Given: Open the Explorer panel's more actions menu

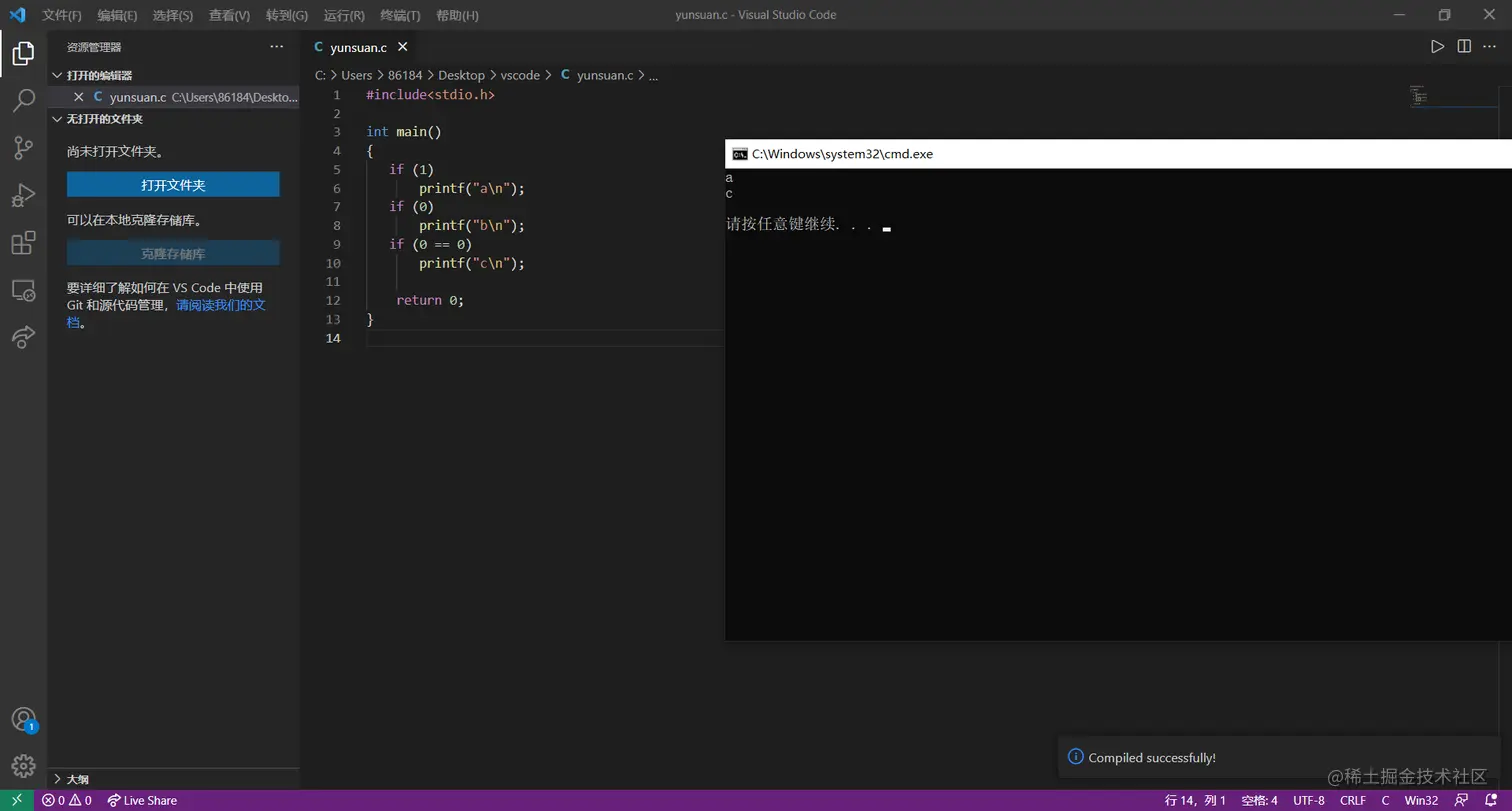Looking at the screenshot, I should point(277,47).
